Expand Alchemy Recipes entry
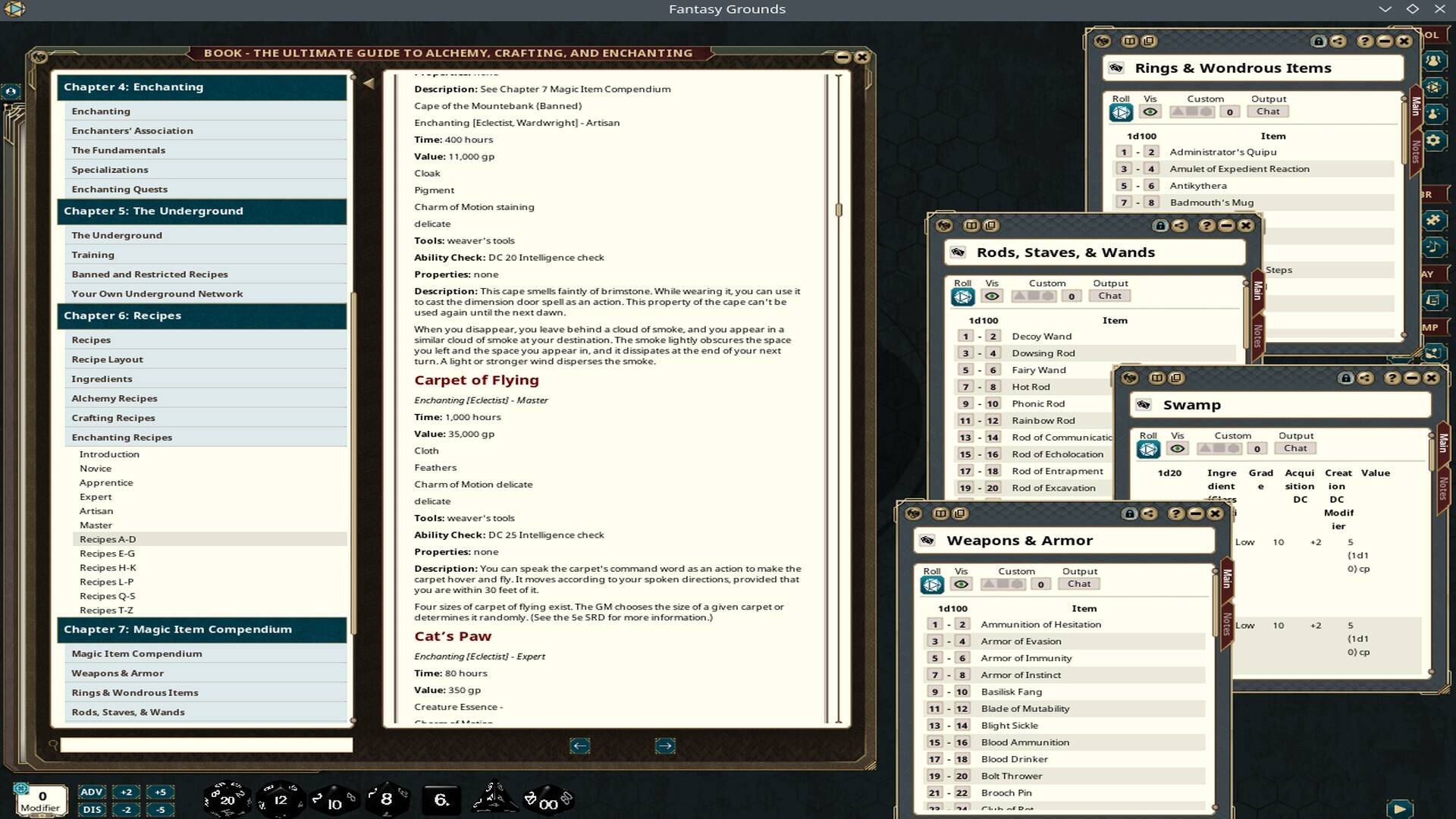 (206, 398)
